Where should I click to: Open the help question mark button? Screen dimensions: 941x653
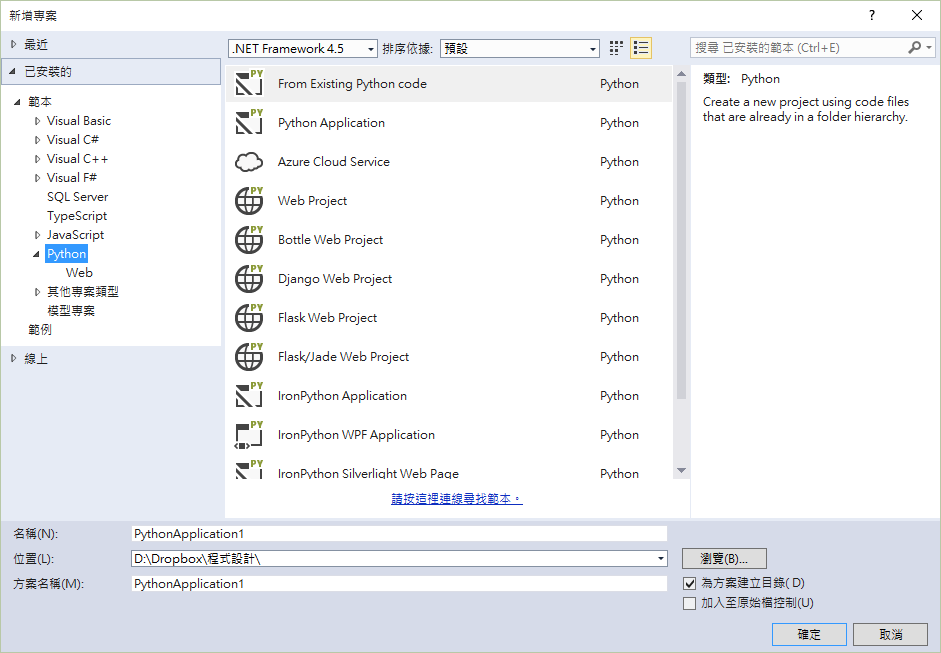click(x=872, y=16)
